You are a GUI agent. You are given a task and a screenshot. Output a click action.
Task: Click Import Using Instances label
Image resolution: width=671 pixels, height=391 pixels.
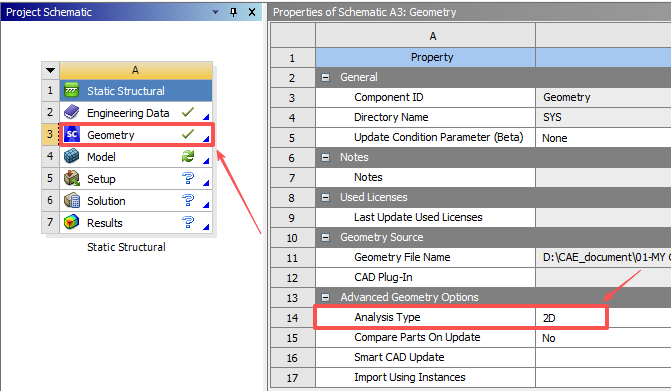coord(410,377)
